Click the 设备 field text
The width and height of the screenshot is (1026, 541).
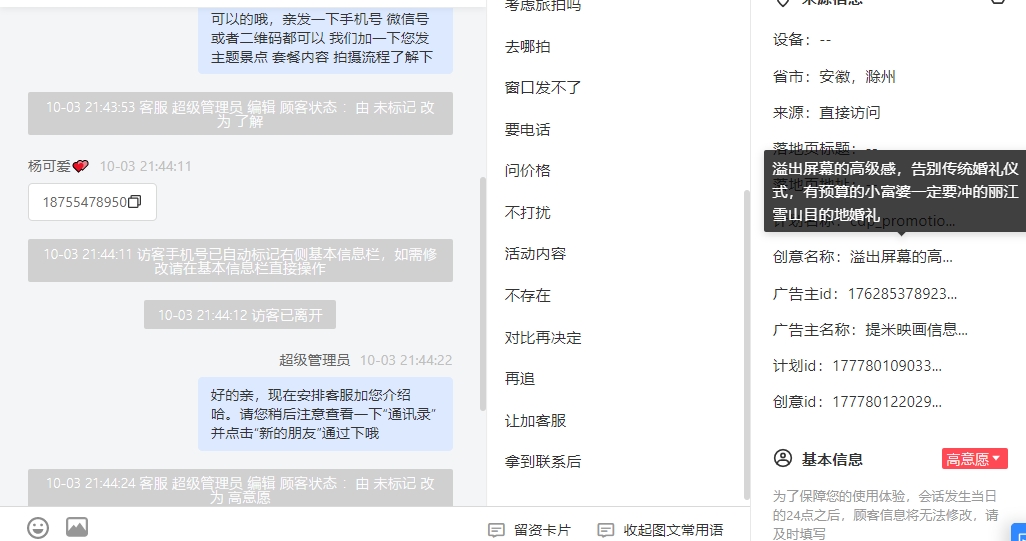pos(802,40)
